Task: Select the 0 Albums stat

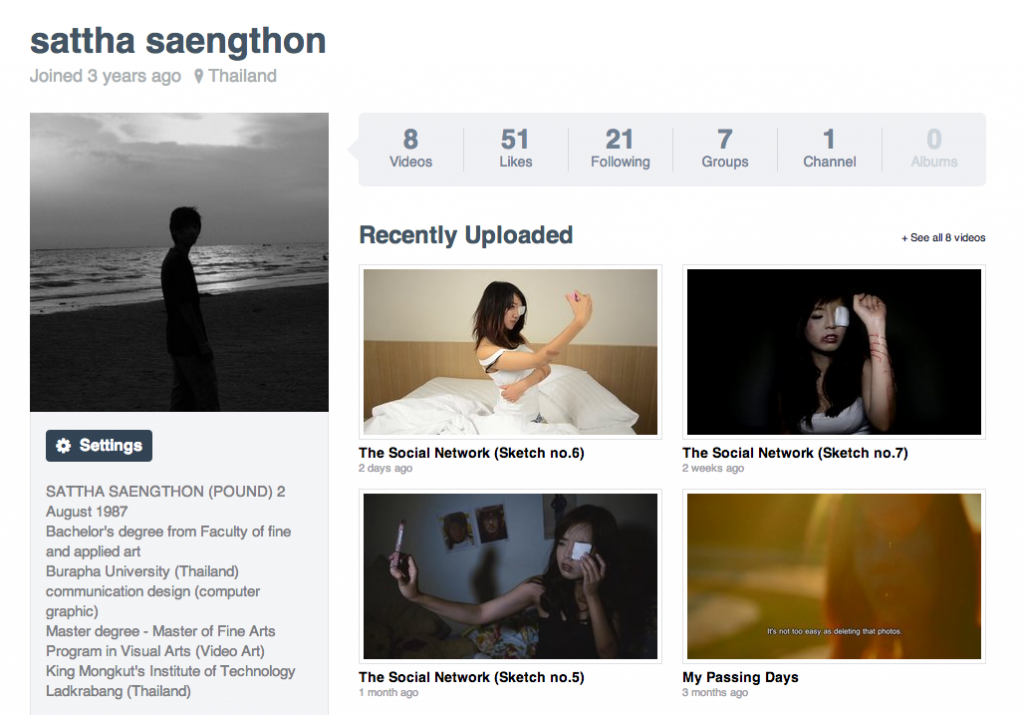Action: (934, 149)
